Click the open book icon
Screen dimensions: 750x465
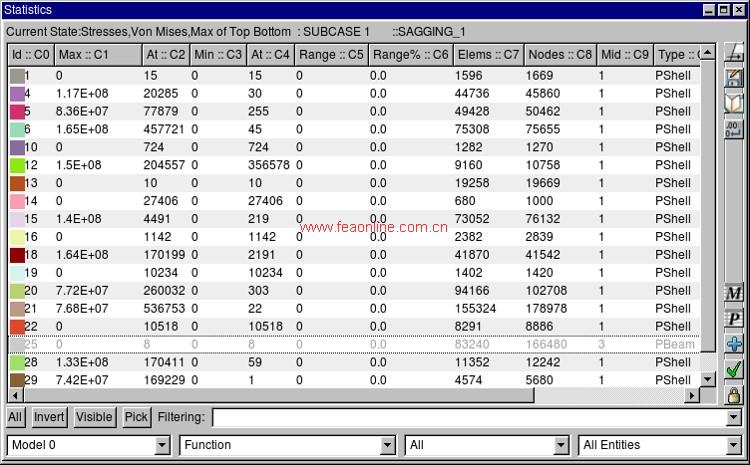coord(734,102)
